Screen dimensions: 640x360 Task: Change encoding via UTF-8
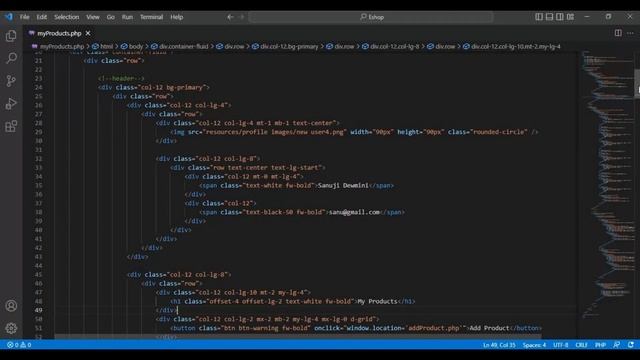560,345
